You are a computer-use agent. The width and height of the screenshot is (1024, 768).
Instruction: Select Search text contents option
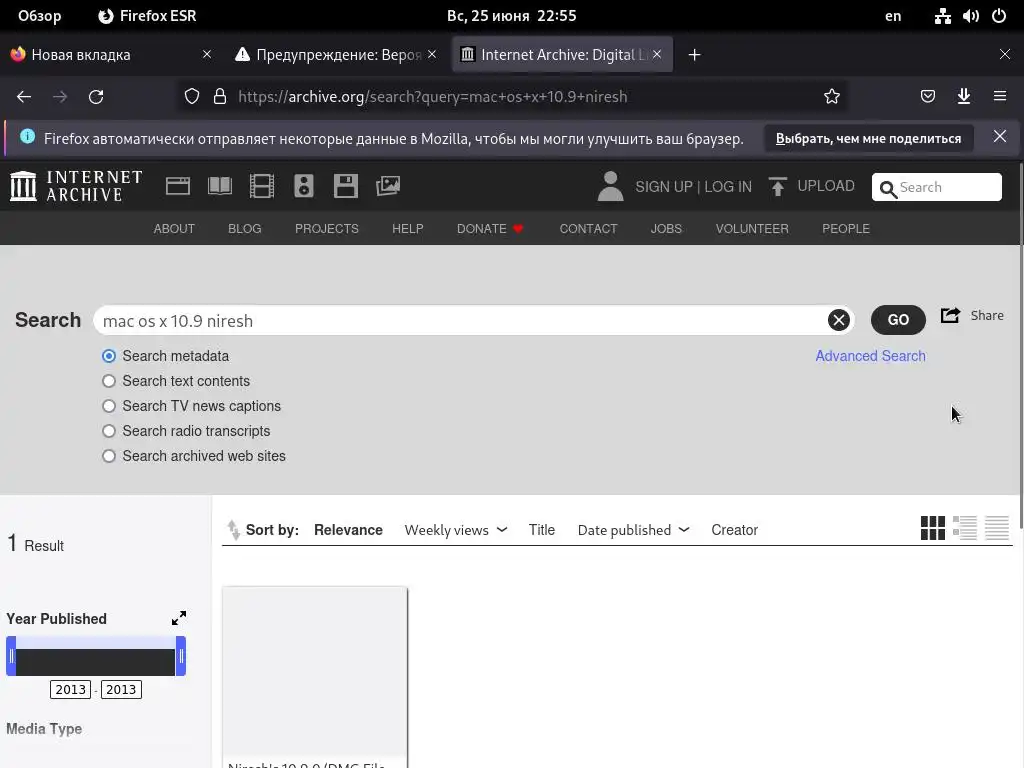109,381
